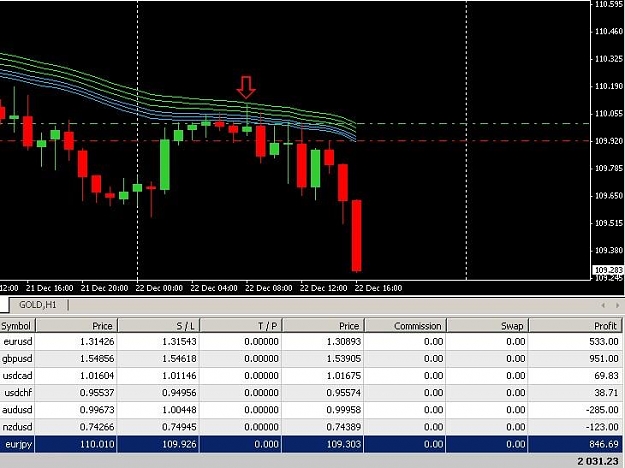Viewport: 625px width, 468px height.
Task: Select the eurusd order row
Action: 311,342
